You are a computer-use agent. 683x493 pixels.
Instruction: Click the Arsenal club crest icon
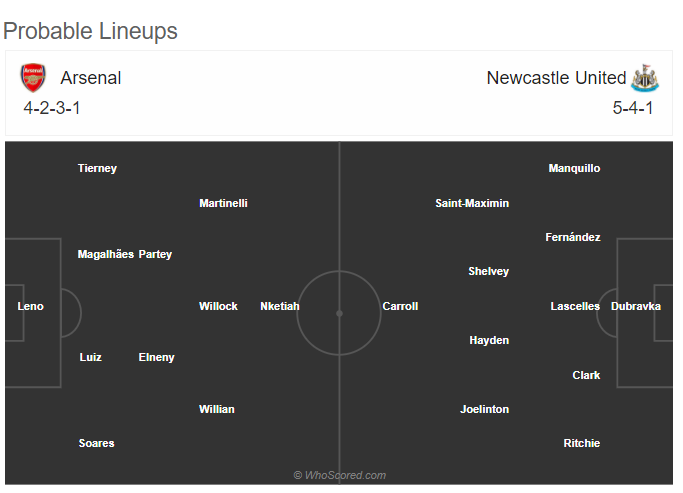tap(33, 78)
